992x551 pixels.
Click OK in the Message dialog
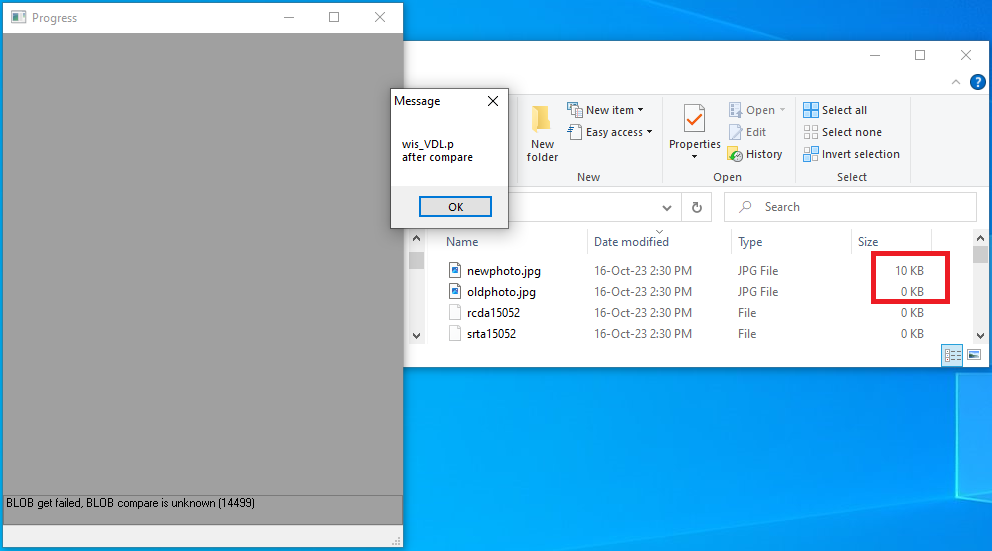click(456, 207)
